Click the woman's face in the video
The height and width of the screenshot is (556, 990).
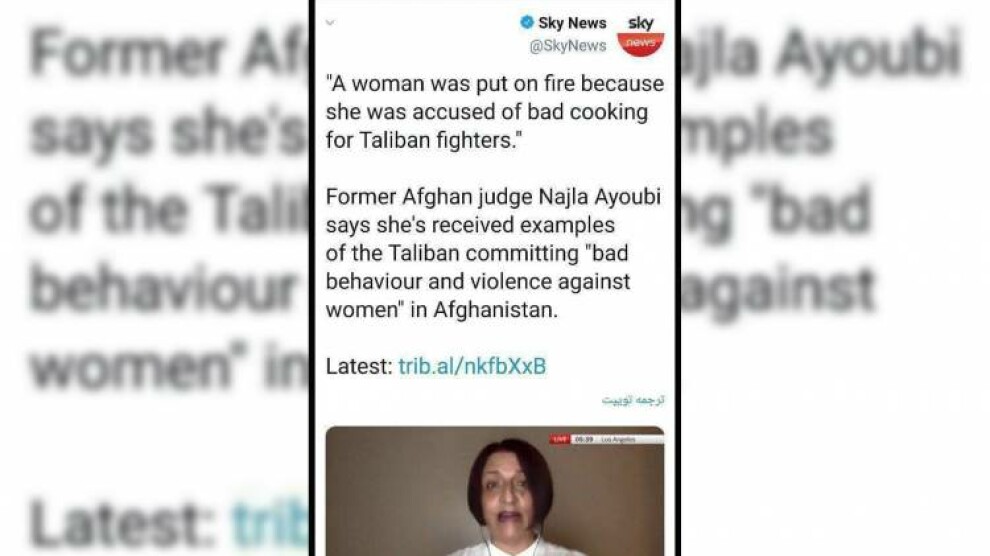(512, 487)
